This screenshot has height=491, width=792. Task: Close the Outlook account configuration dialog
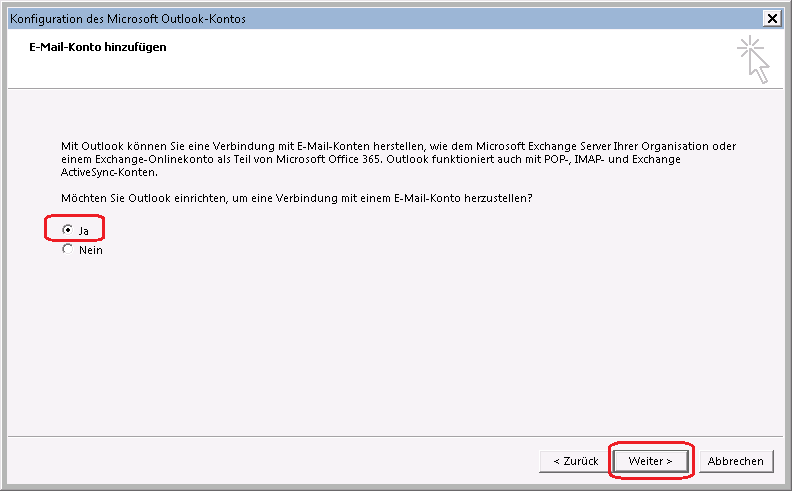[x=772, y=19]
